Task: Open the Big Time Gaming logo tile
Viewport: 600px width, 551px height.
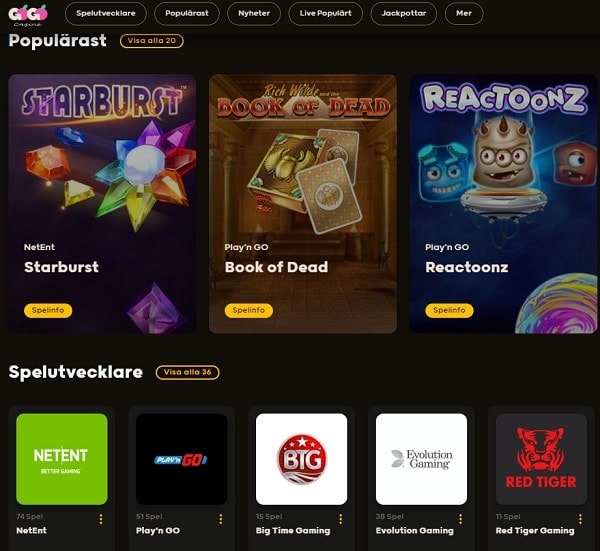Action: pos(302,459)
